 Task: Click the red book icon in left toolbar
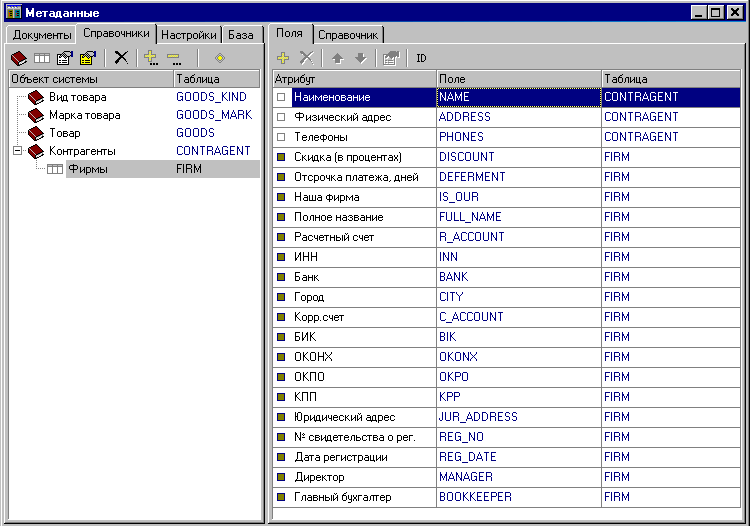(x=19, y=58)
